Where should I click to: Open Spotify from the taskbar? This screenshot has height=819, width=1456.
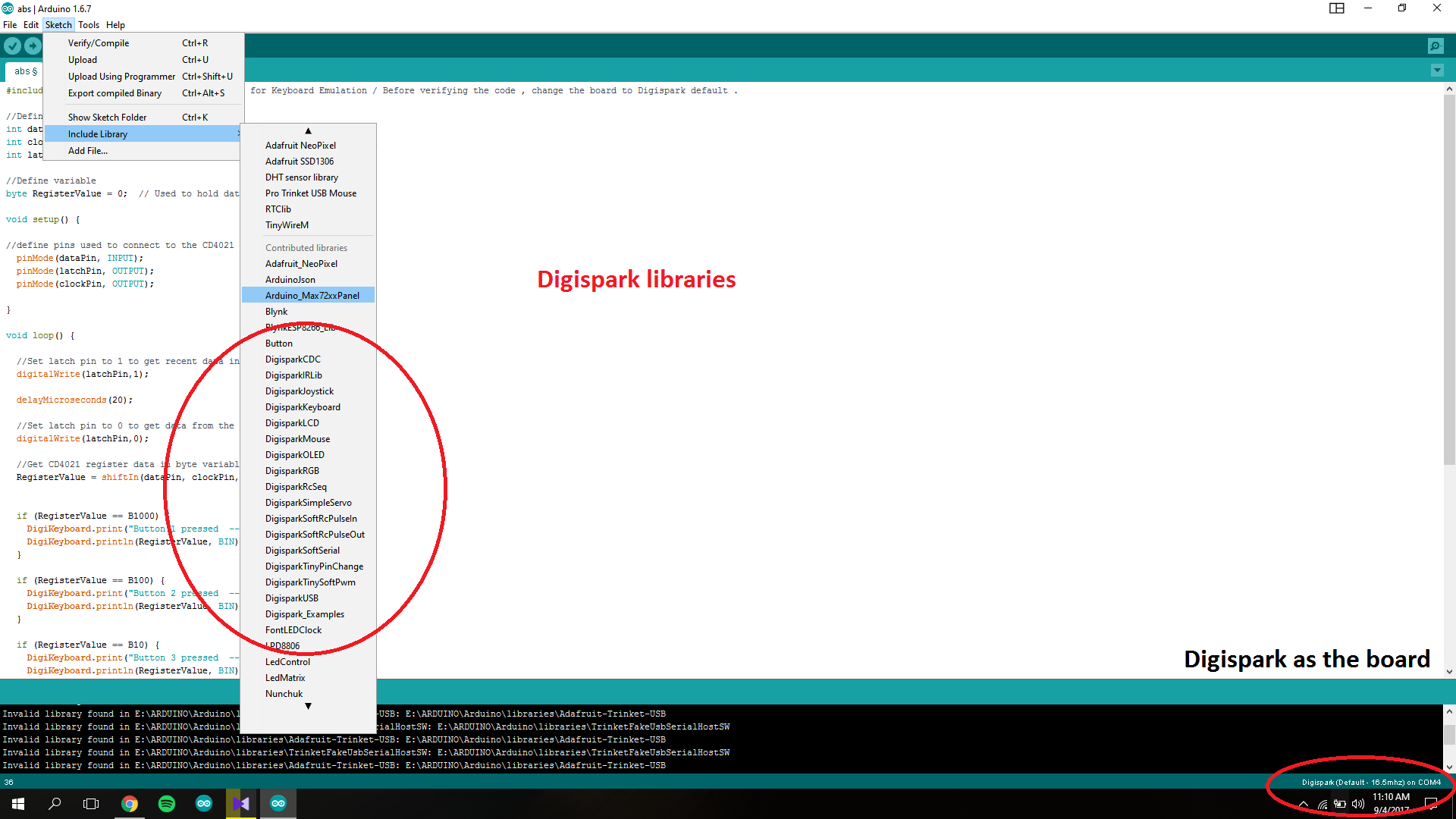click(167, 804)
